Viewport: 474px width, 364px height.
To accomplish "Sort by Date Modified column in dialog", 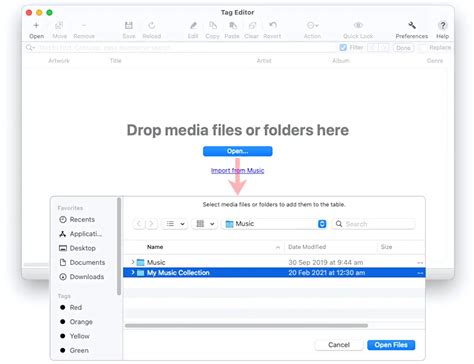I will [x=307, y=247].
